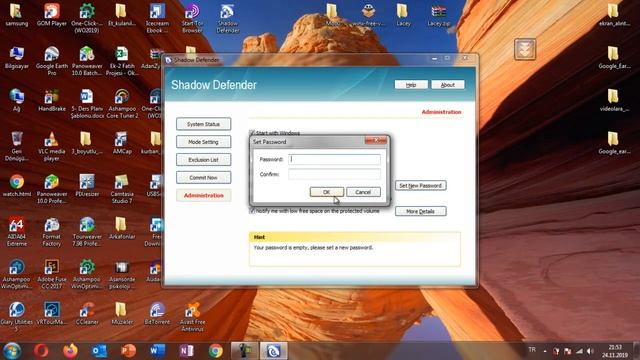Toggle notify on low free space checkbox

252,211
